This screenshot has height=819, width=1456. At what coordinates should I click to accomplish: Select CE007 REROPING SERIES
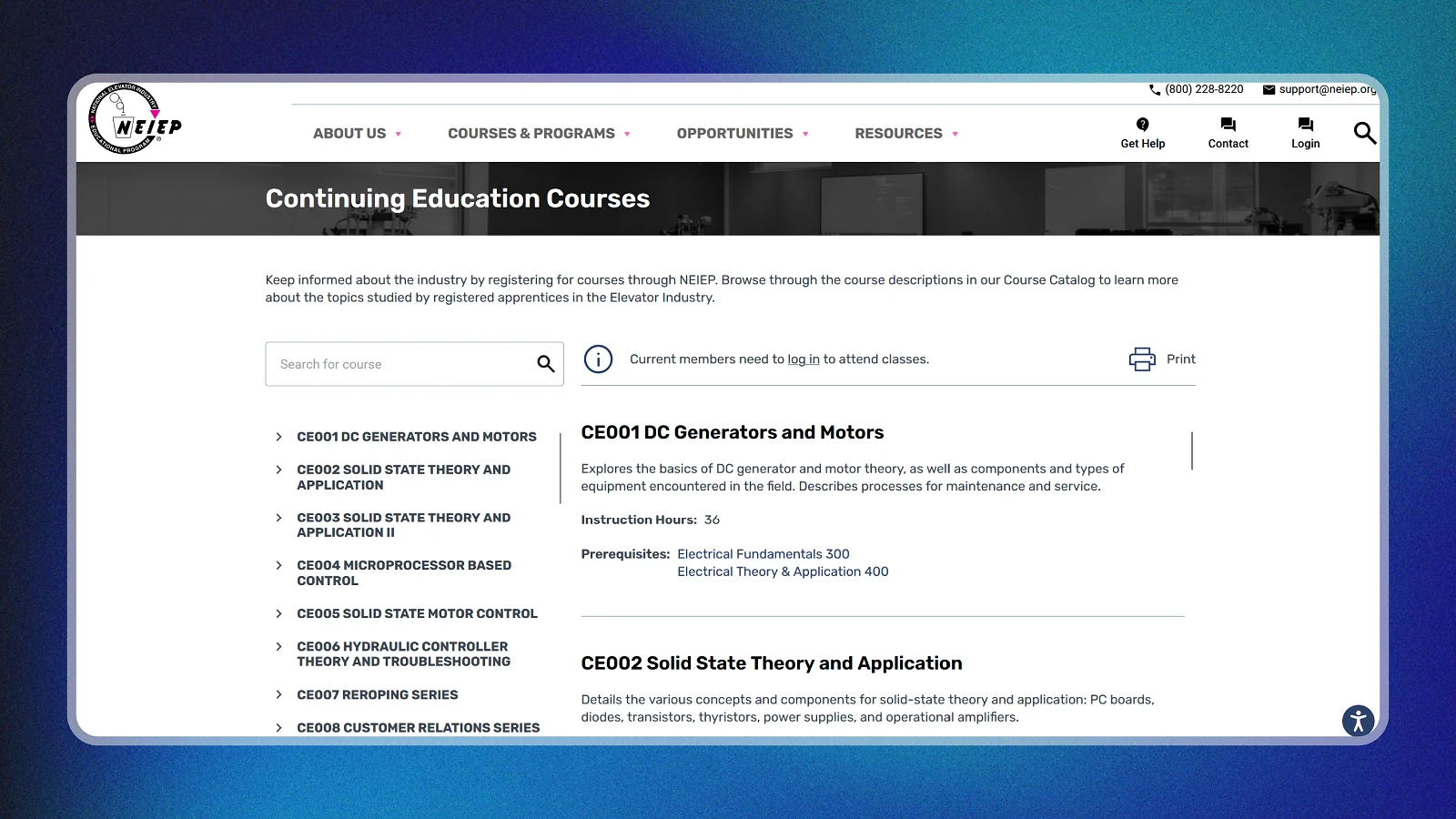point(378,694)
